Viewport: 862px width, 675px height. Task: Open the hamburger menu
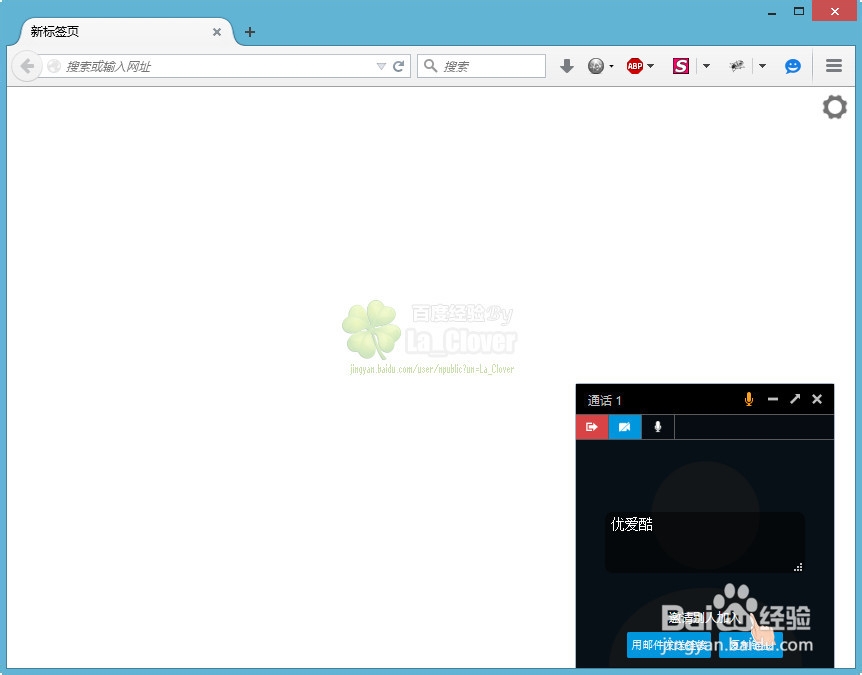[x=834, y=66]
